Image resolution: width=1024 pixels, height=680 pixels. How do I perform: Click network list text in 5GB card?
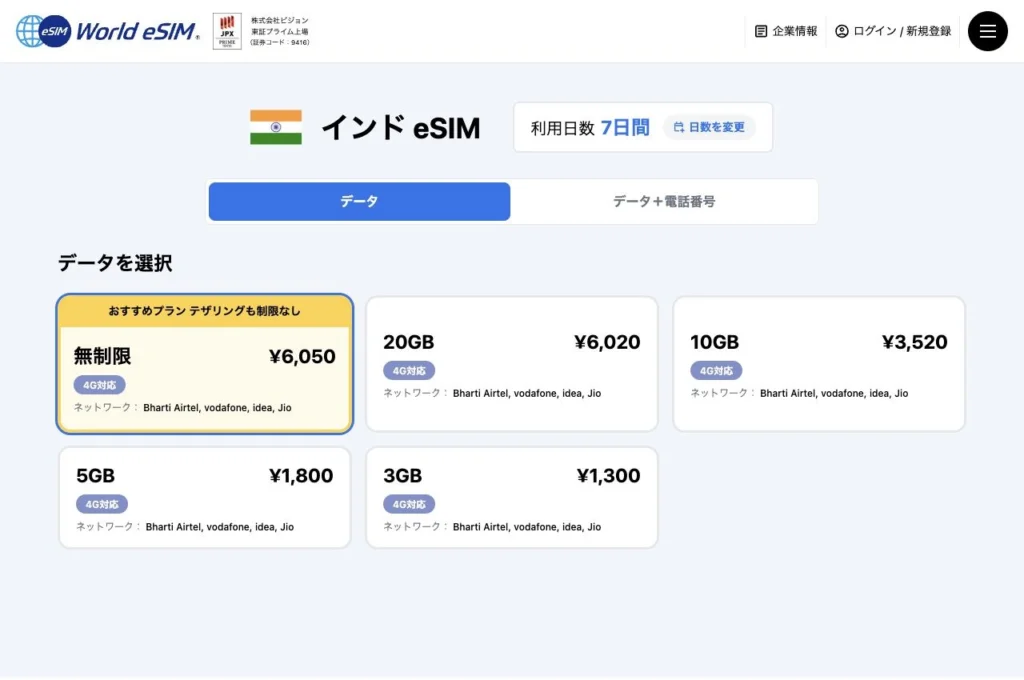(x=219, y=526)
